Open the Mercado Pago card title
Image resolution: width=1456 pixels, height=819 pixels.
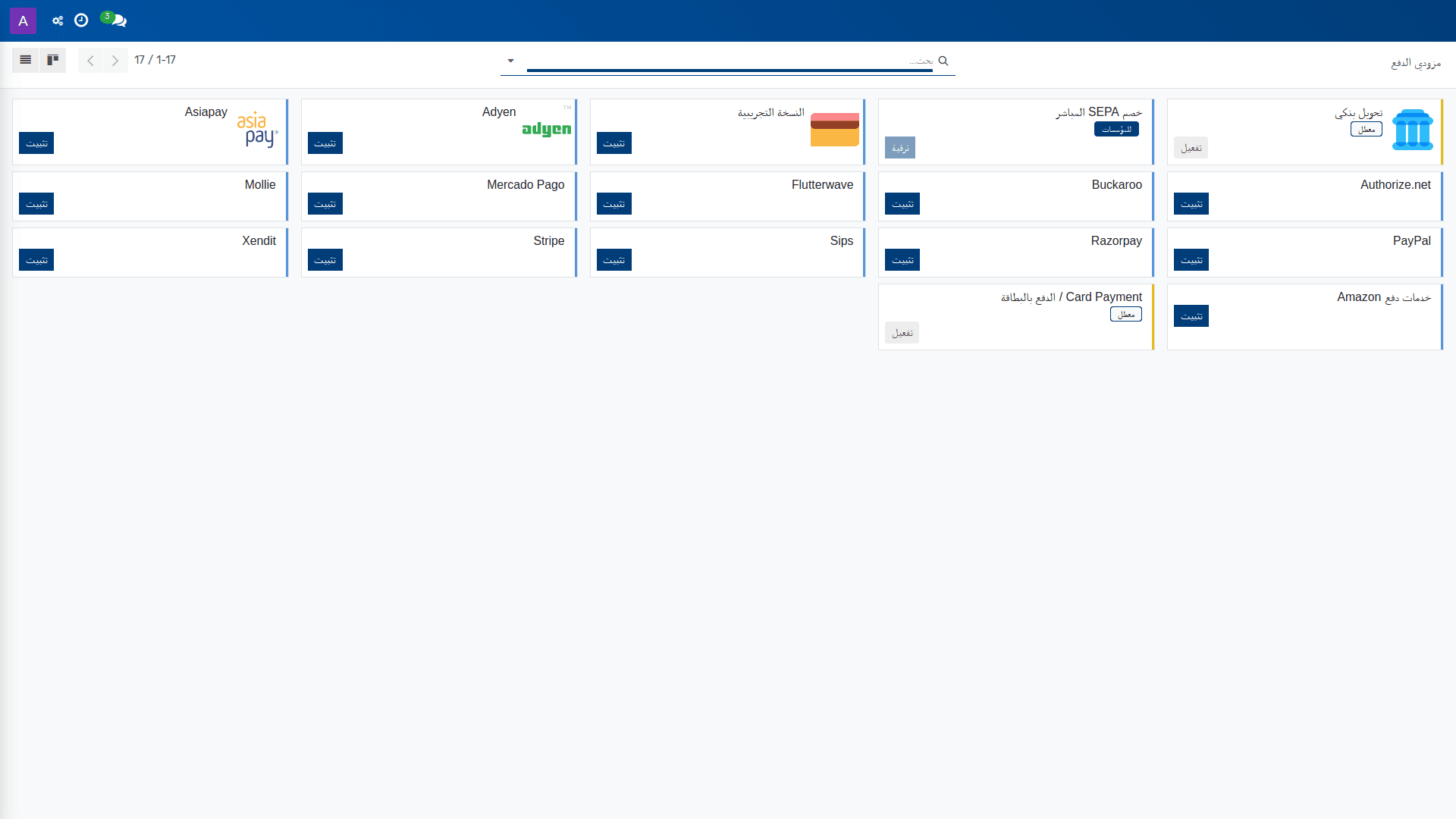coord(526,185)
